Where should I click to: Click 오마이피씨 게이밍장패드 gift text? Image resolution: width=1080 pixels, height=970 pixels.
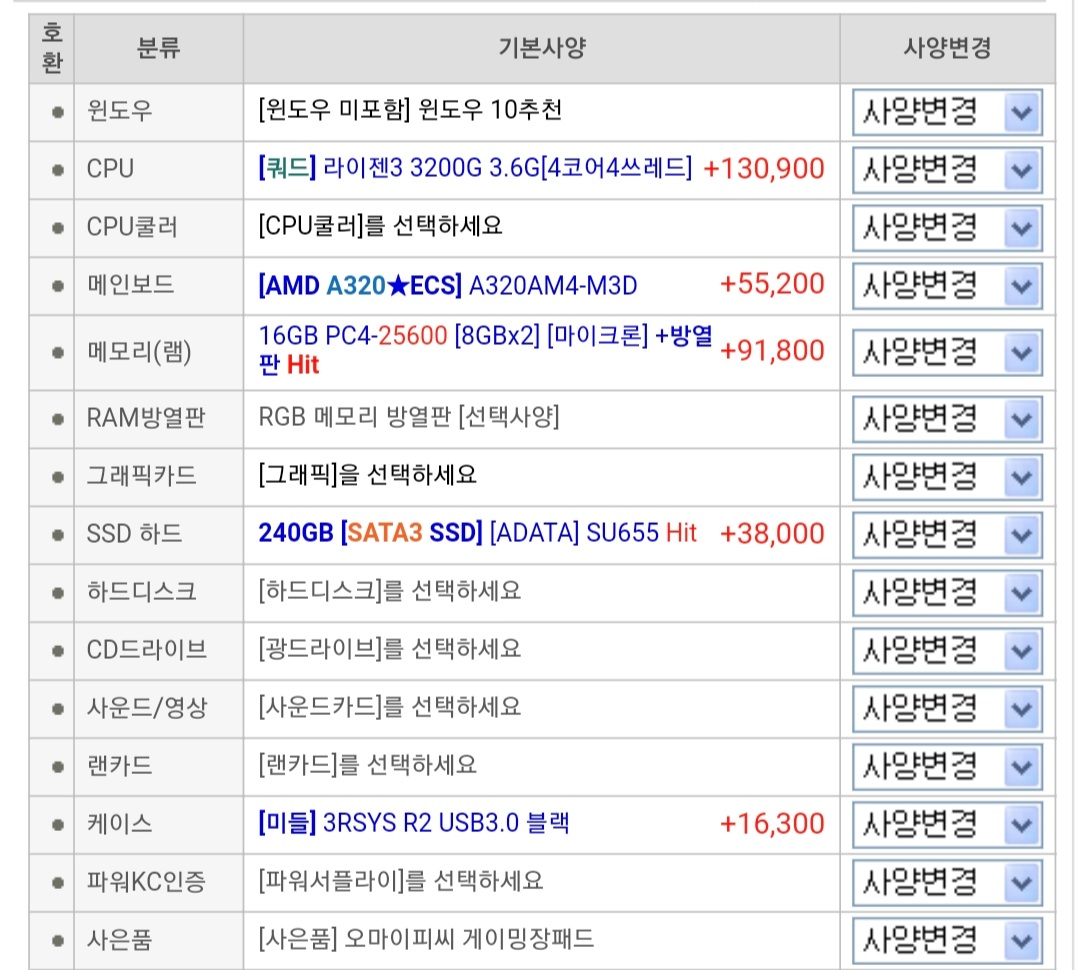pyautogui.click(x=468, y=939)
